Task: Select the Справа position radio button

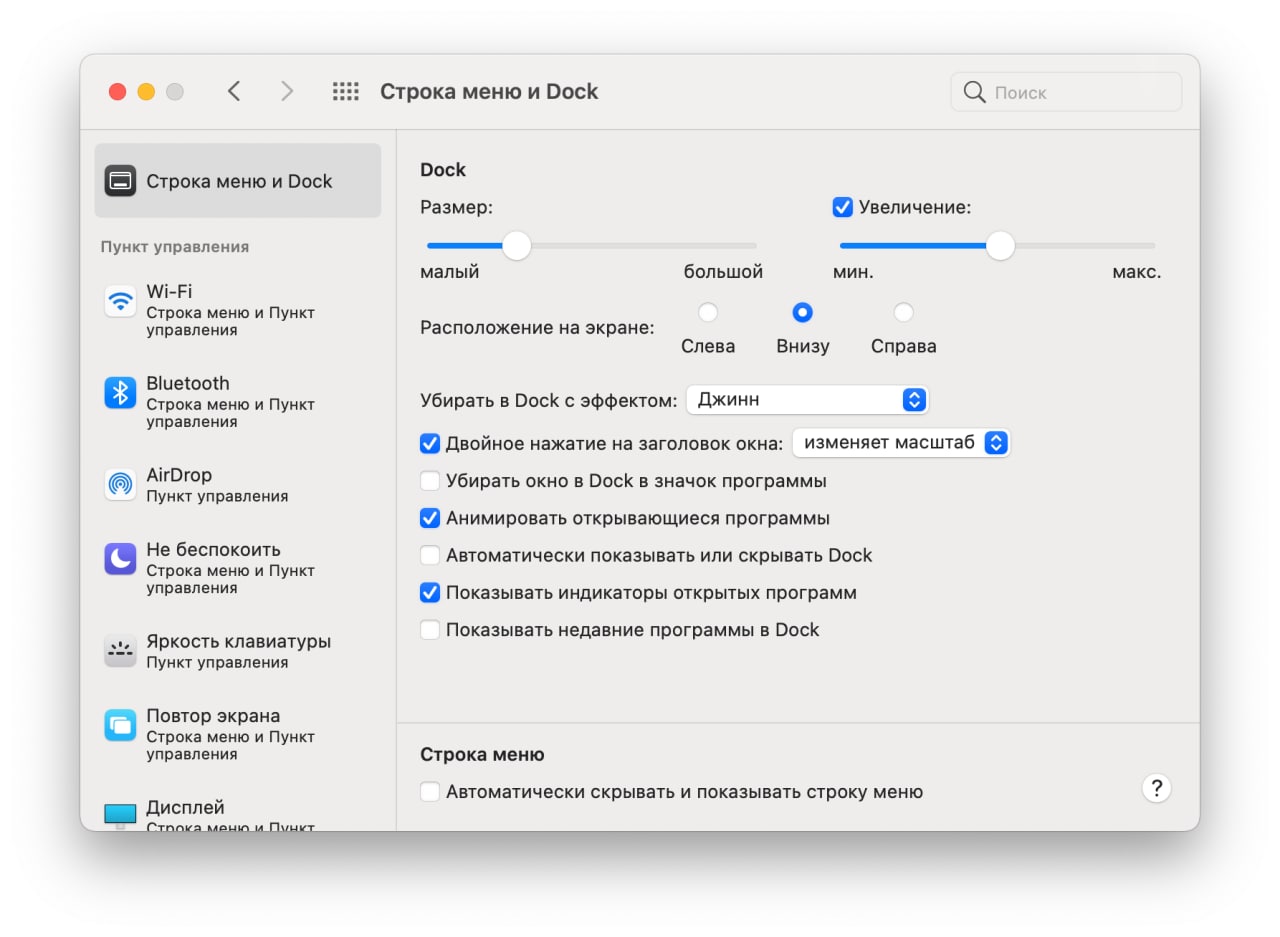Action: (903, 313)
